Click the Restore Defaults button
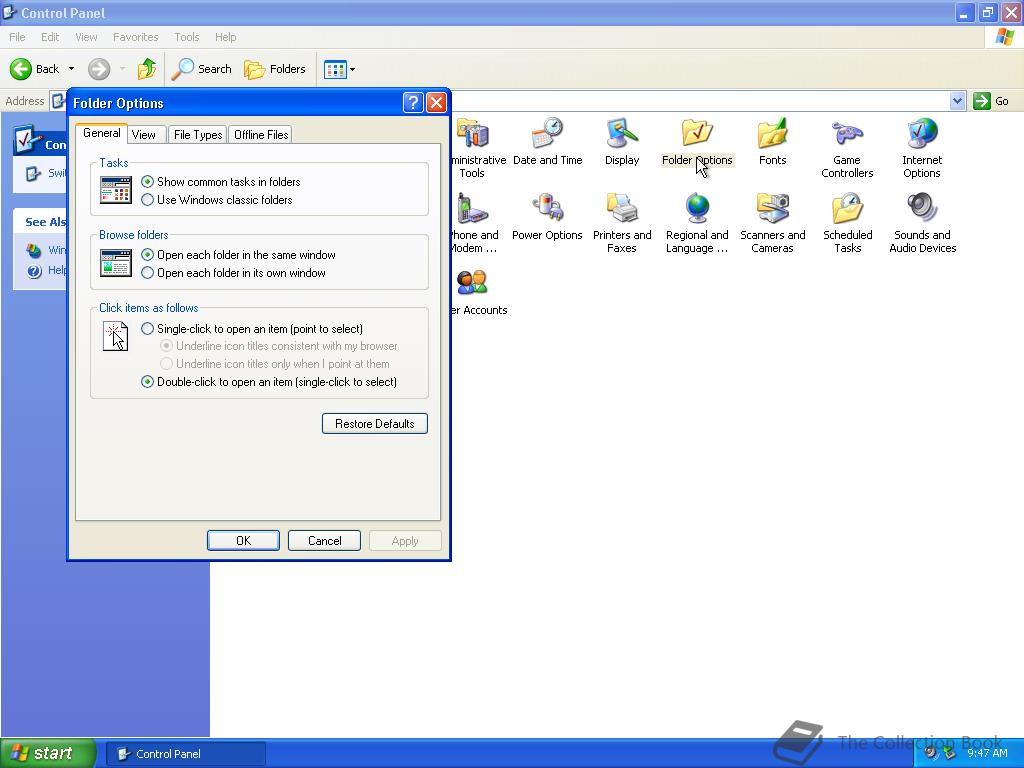The image size is (1024, 768). [375, 424]
